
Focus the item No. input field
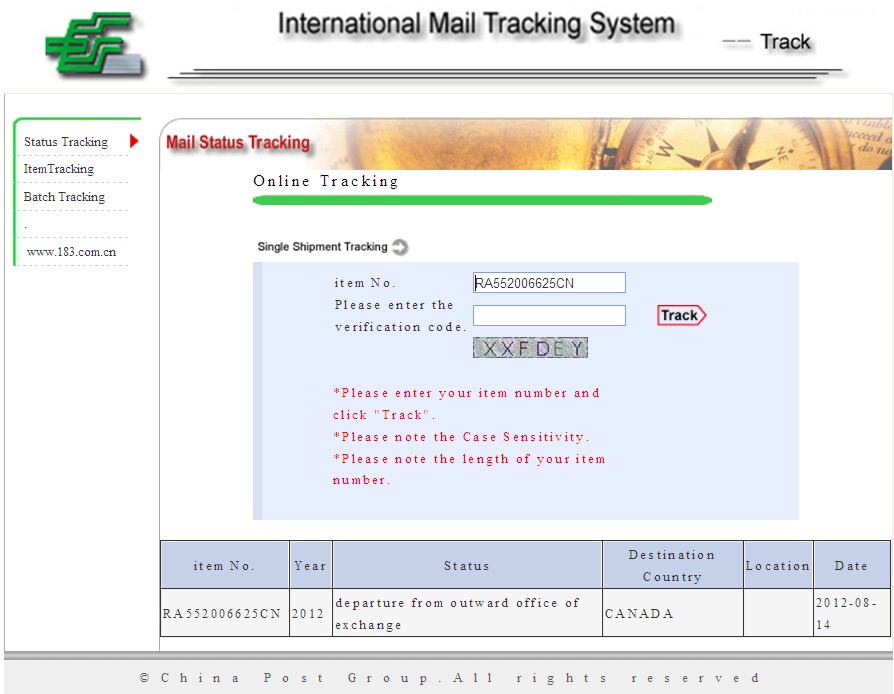click(x=549, y=283)
